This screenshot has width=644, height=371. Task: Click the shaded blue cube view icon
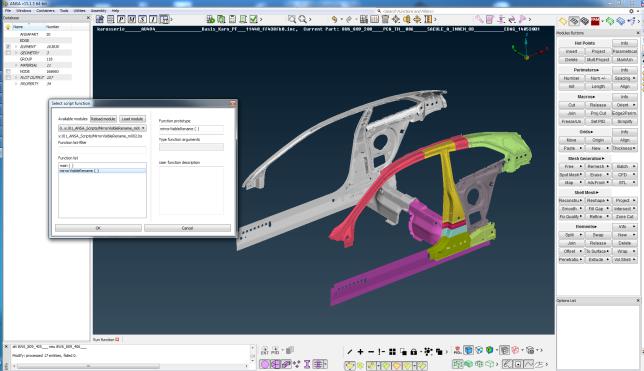click(469, 350)
